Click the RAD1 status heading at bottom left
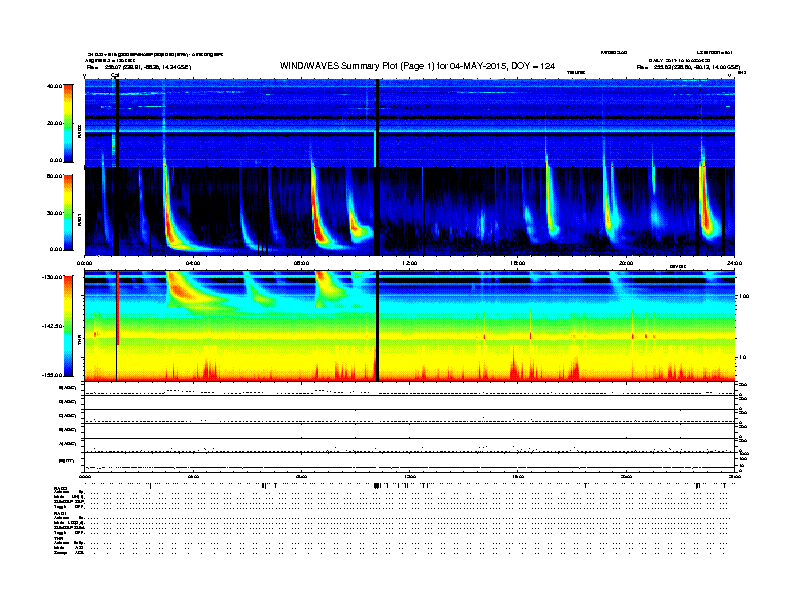The width and height of the screenshot is (792, 612). (60, 513)
